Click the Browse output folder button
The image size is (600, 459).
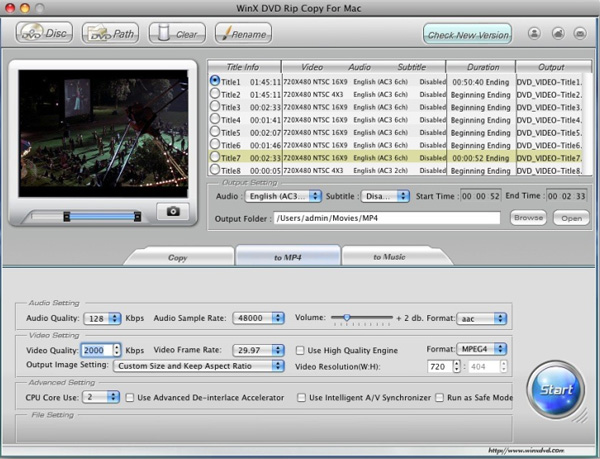(528, 218)
